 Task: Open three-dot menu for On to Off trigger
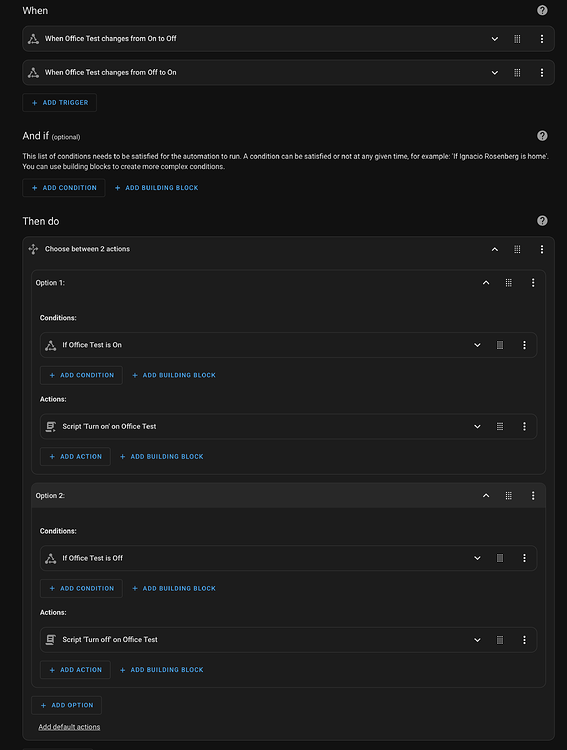click(542, 39)
